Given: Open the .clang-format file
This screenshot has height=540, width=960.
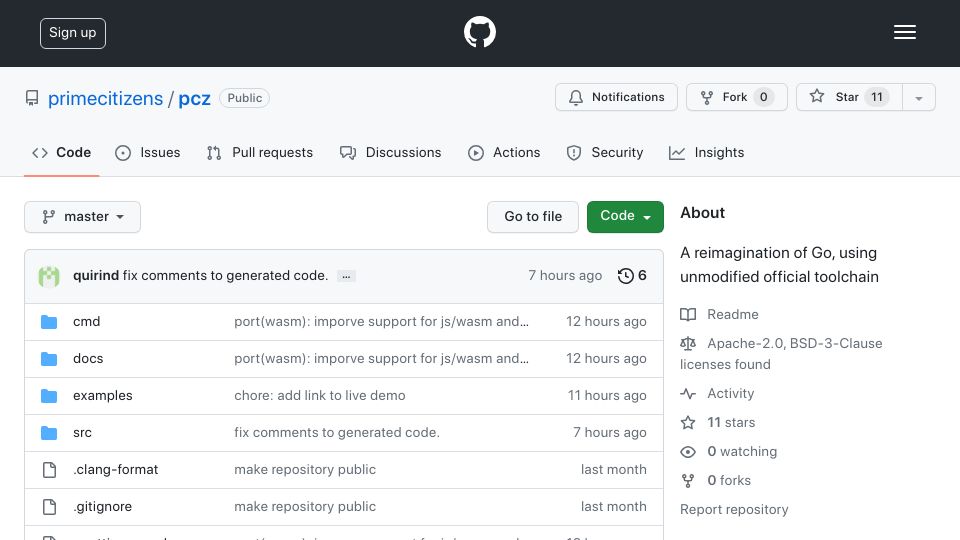Looking at the screenshot, I should click(x=115, y=470).
